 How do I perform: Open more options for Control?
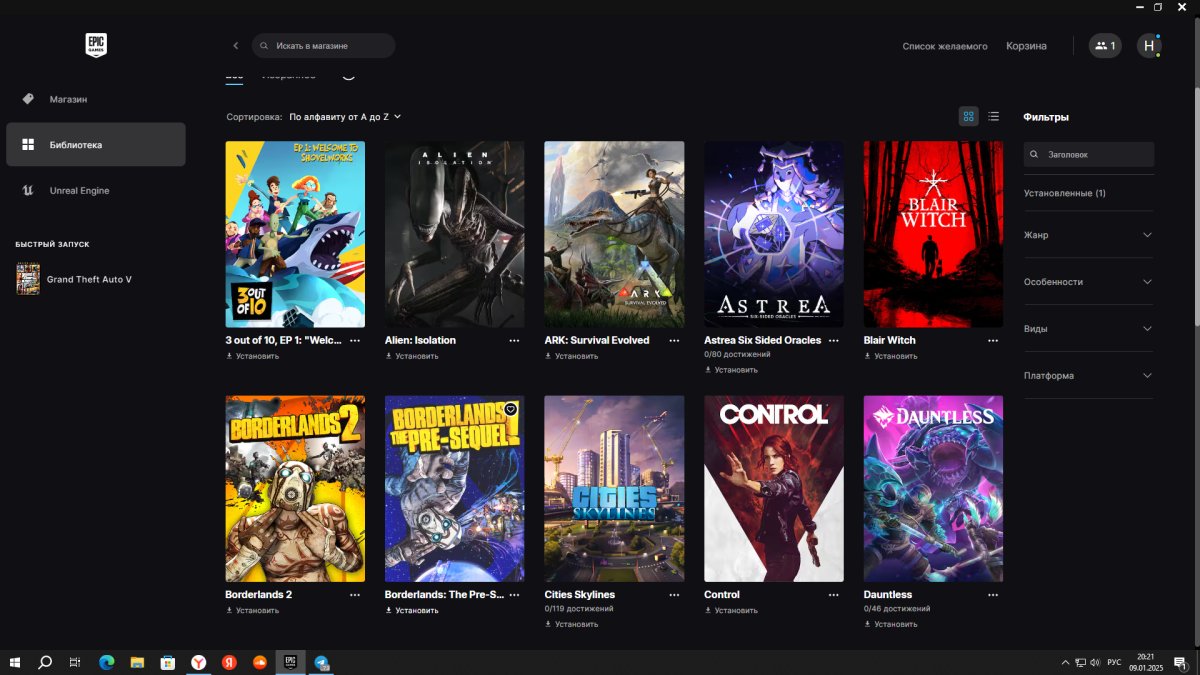tap(834, 594)
